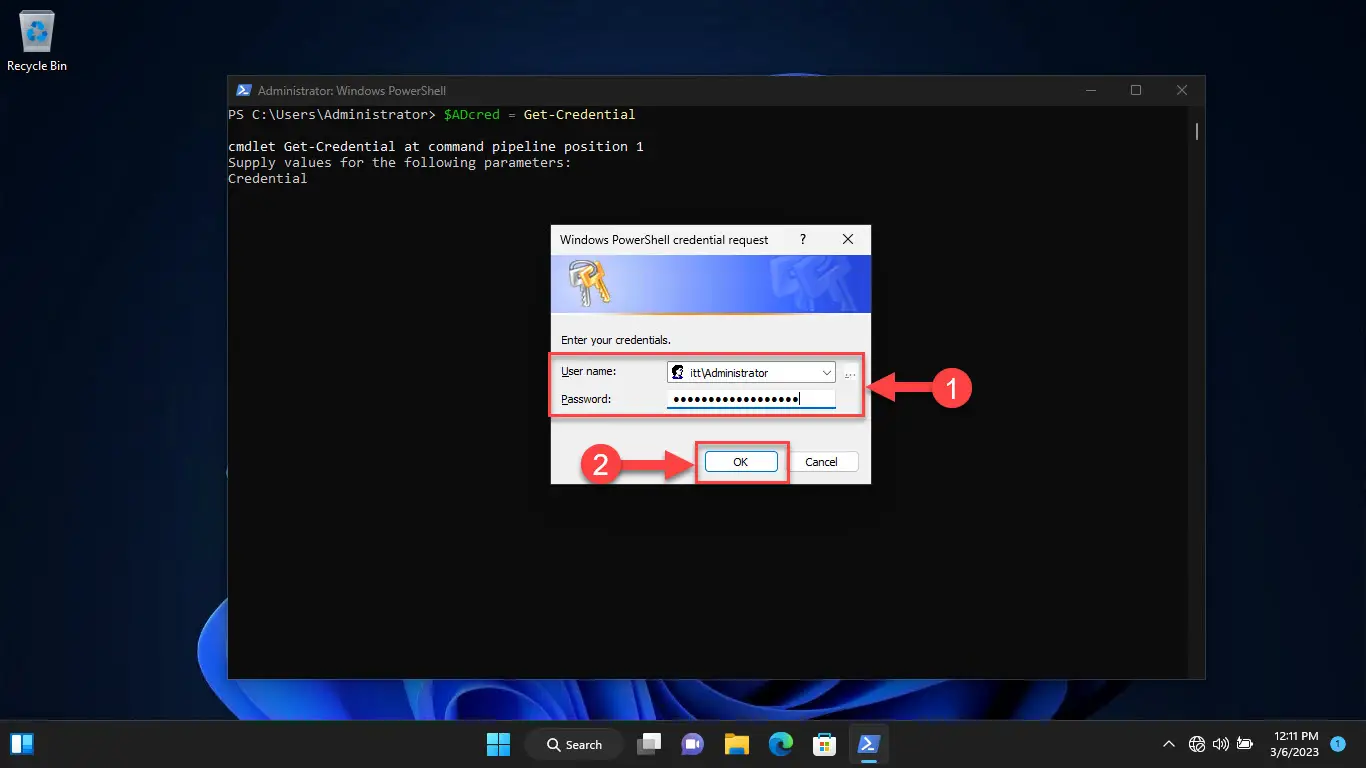Image resolution: width=1366 pixels, height=768 pixels.
Task: Click the 'Enter your credentials.' text
Action: [x=616, y=341]
